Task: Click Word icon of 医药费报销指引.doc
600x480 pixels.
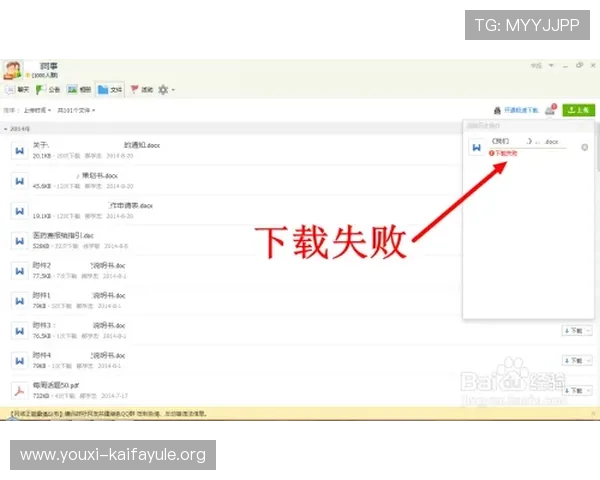Action: pos(20,241)
